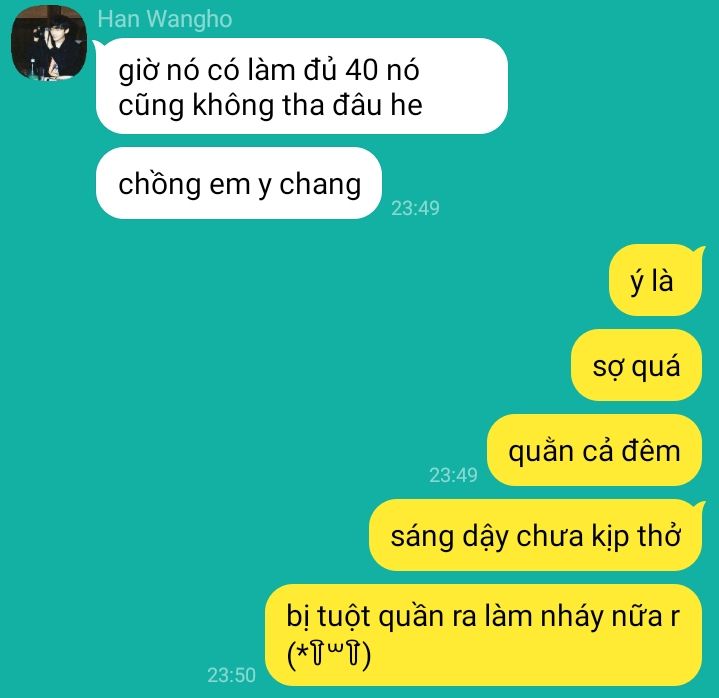Click the (*⇧ω⇧) emoticon in the last message

click(328, 654)
